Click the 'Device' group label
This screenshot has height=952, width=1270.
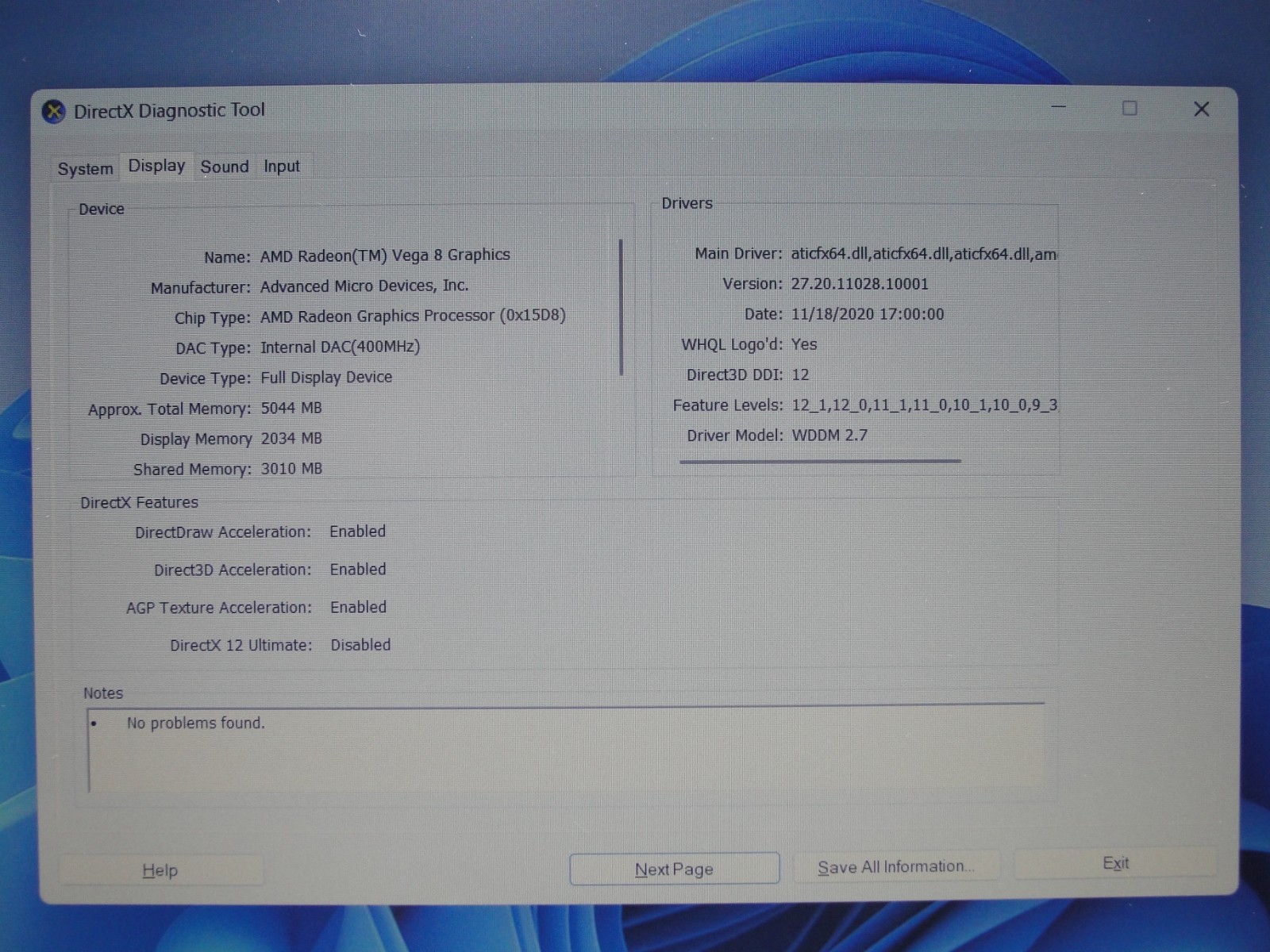101,209
